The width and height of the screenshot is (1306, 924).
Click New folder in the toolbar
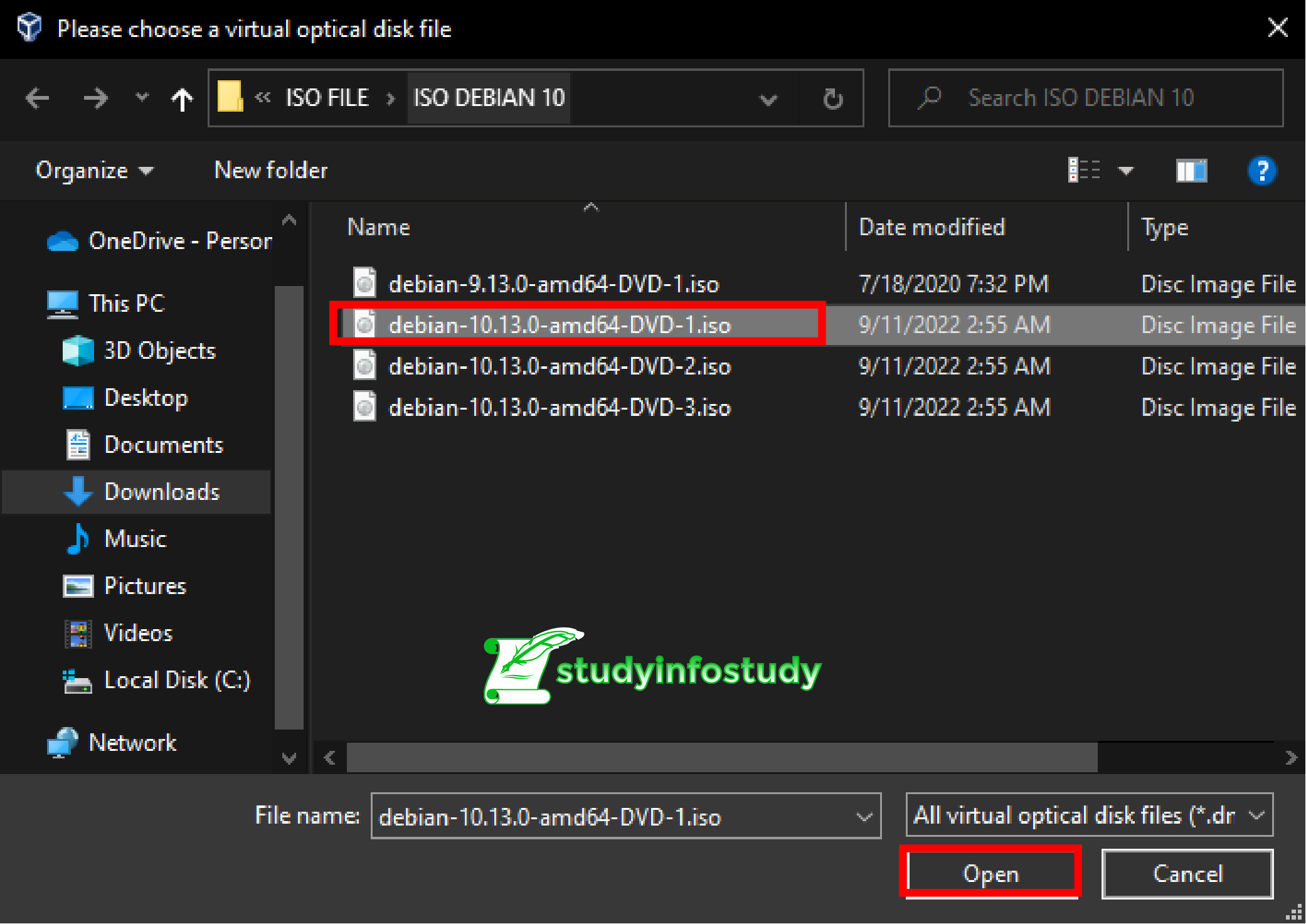[x=271, y=171]
